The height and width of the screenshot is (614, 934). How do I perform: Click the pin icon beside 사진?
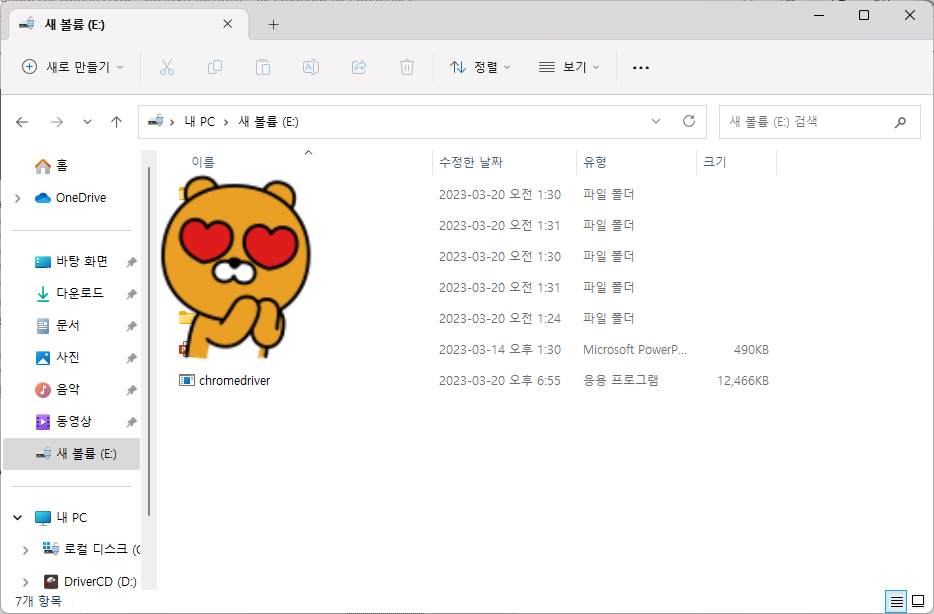coord(132,359)
